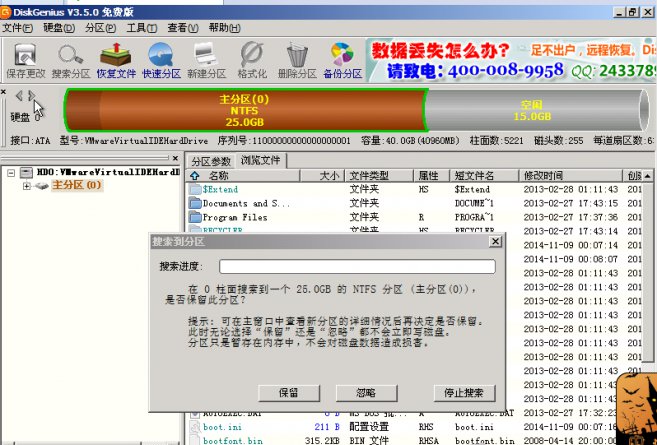The image size is (657, 445).
Task: Select the 格式化 toolbar icon
Action: [x=252, y=60]
